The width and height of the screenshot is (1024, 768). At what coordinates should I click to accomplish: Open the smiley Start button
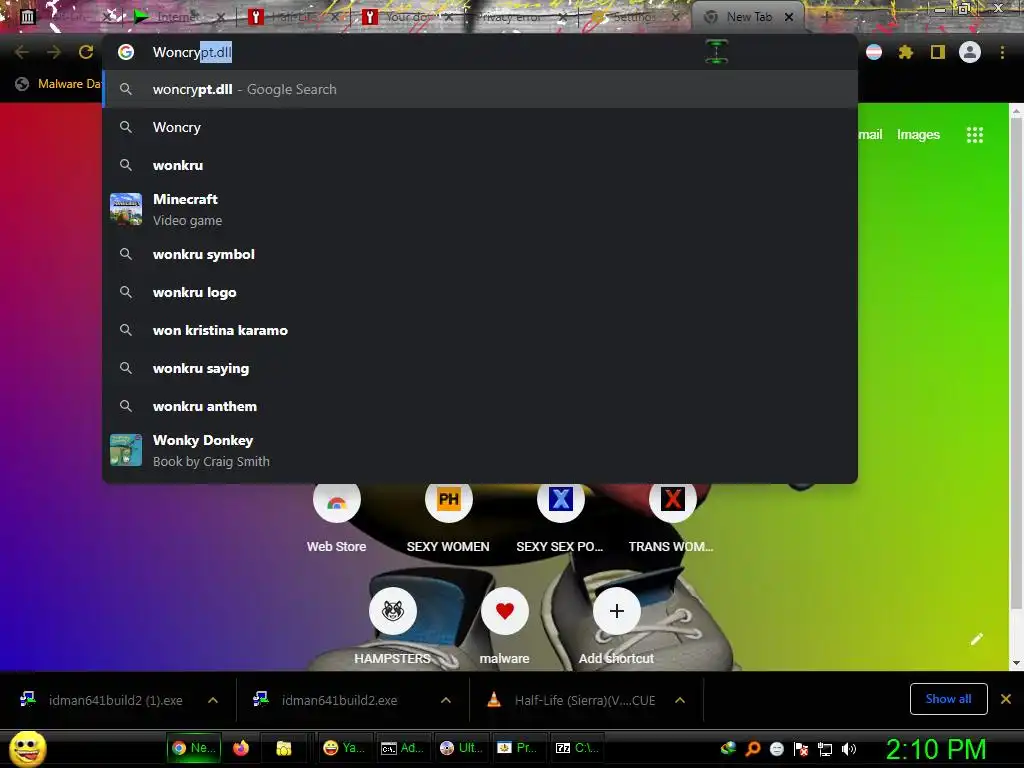27,748
